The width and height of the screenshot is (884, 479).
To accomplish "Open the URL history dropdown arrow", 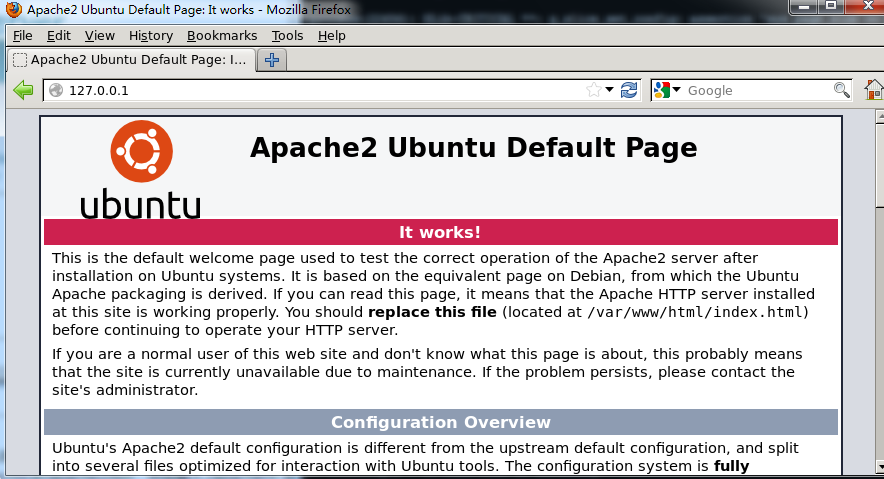I will (x=609, y=90).
